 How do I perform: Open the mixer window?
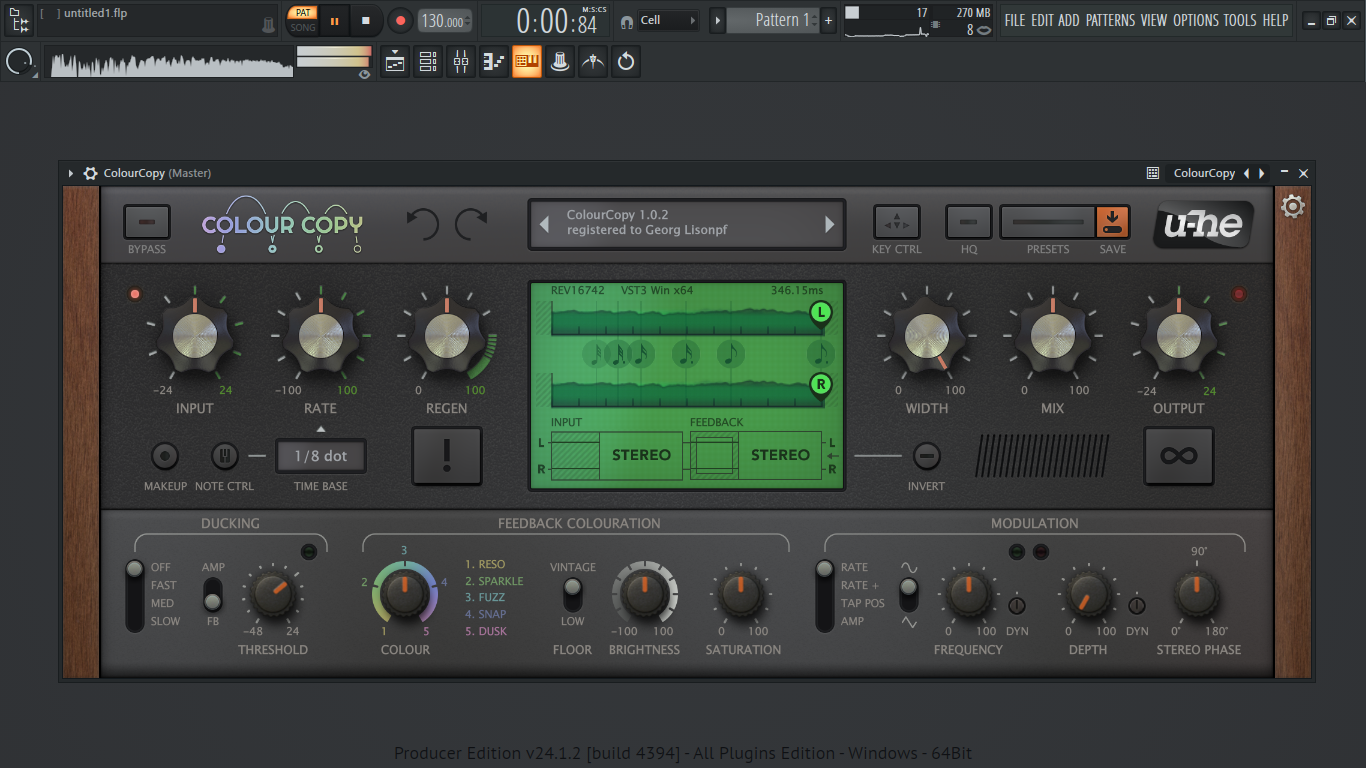click(x=461, y=62)
